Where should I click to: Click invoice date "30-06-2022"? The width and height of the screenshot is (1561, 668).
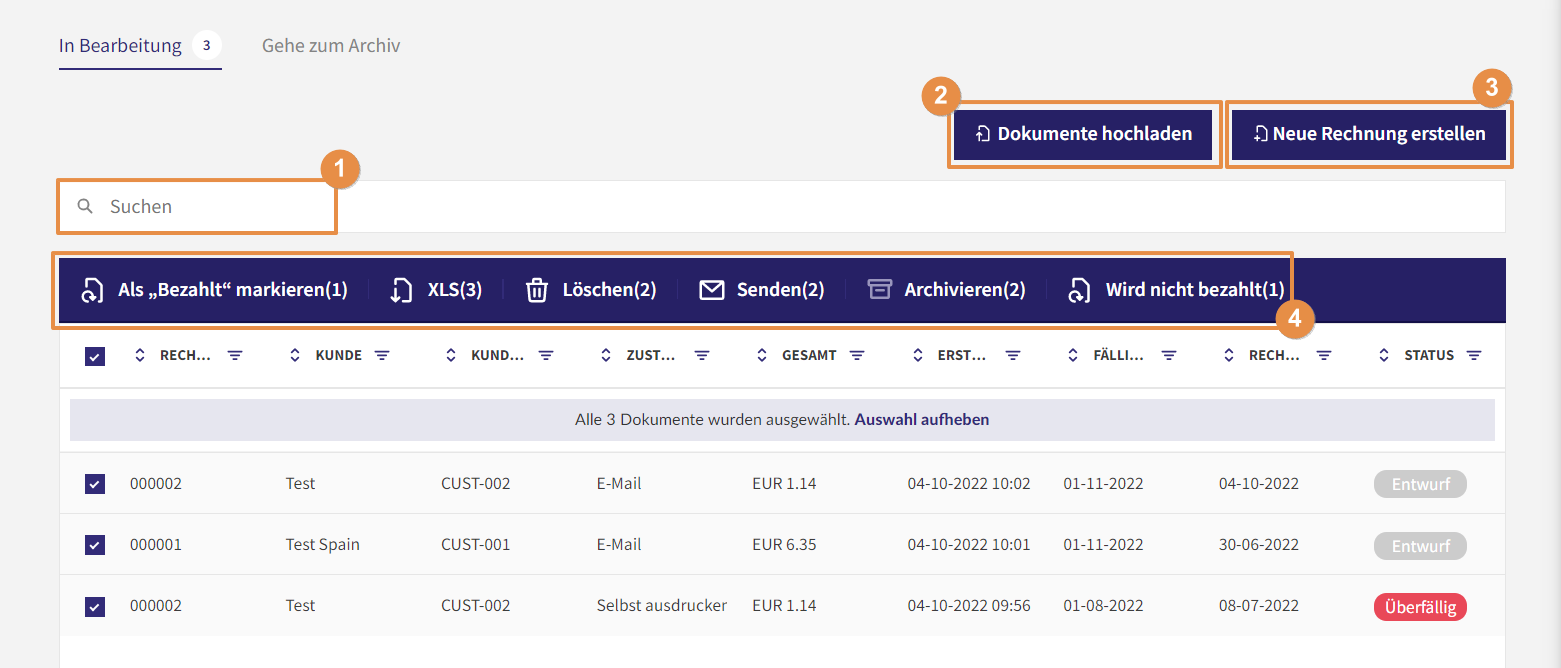pos(1259,545)
